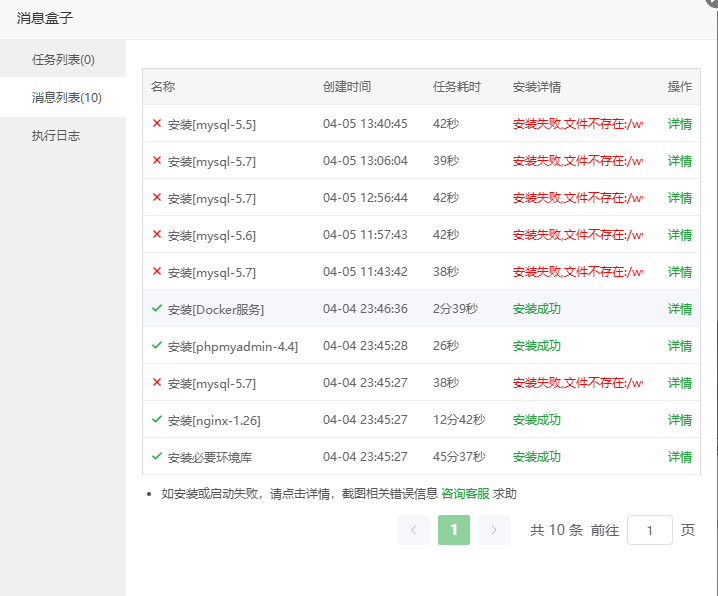Open the 执行日志 tab
The height and width of the screenshot is (596, 718).
[63, 135]
